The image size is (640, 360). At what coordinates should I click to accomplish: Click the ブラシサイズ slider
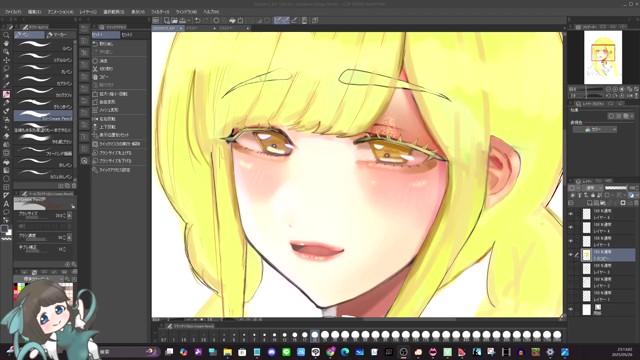(x=36, y=218)
